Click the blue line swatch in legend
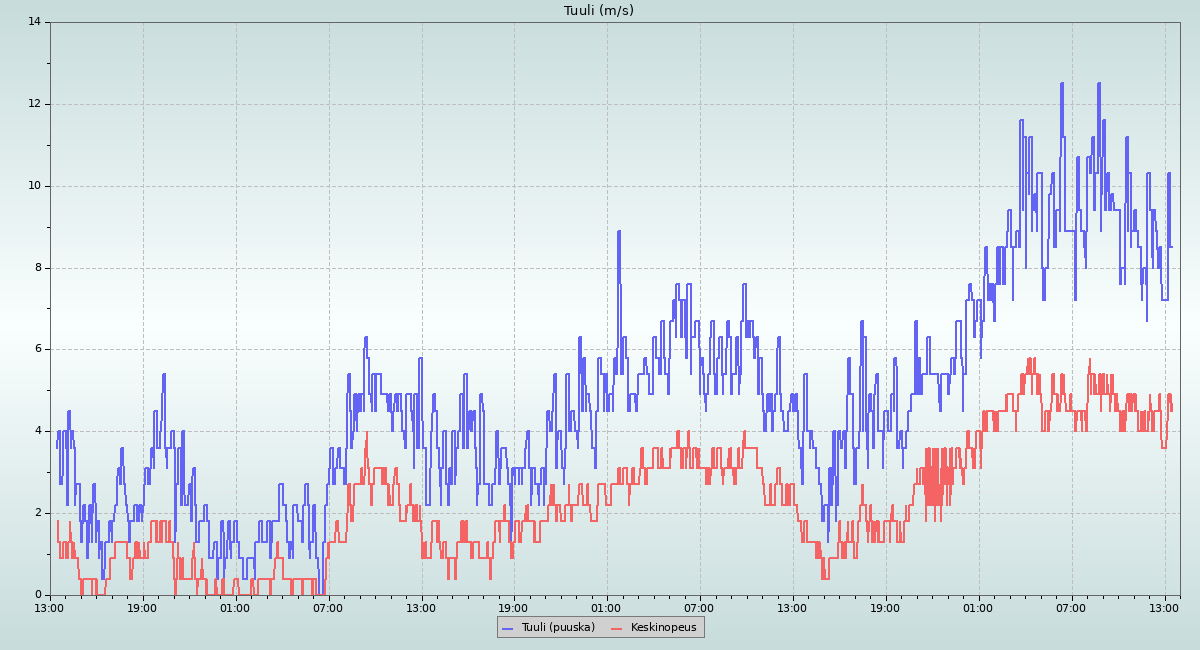 [507, 628]
